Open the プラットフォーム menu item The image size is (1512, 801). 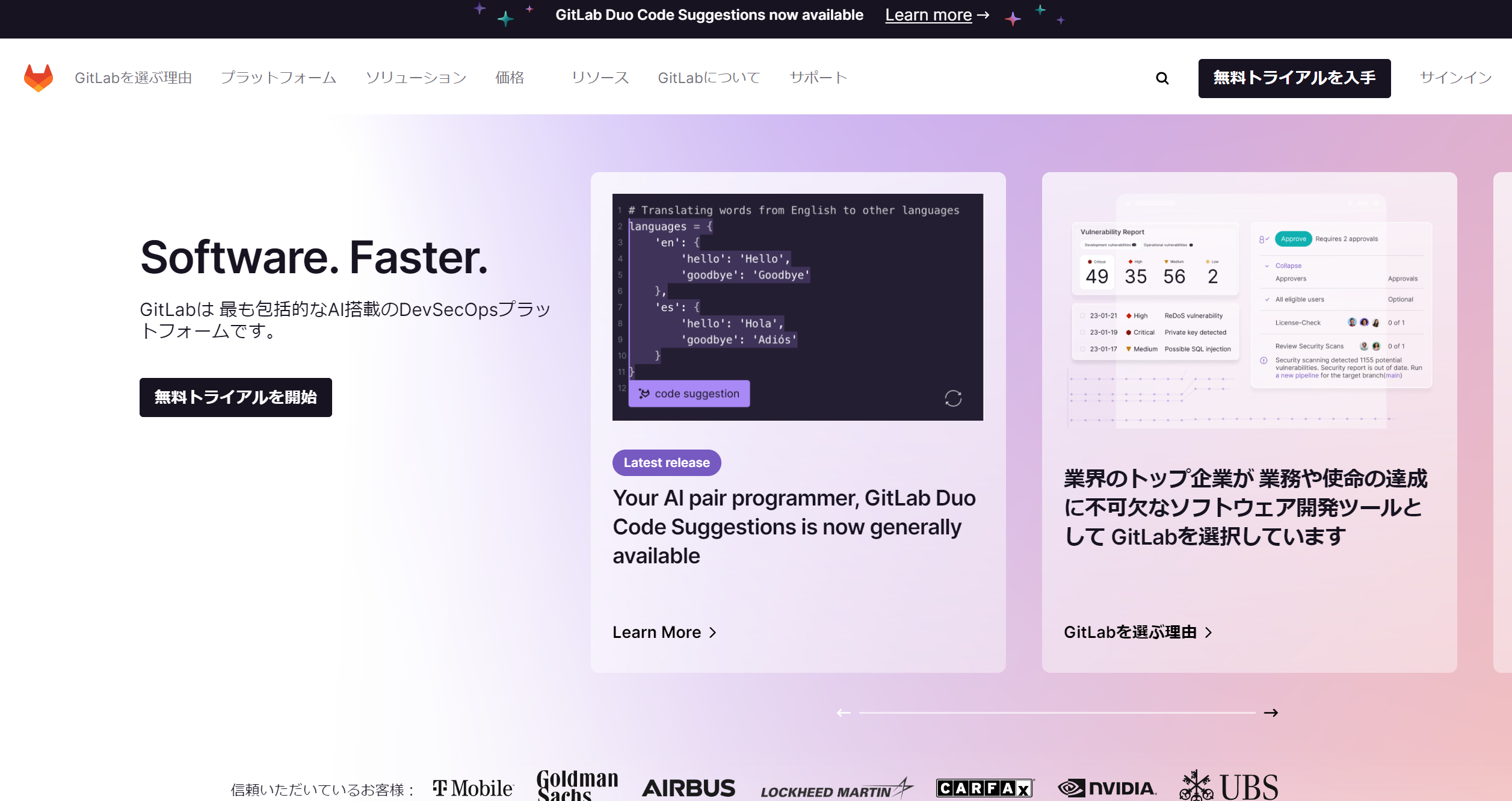click(x=279, y=77)
